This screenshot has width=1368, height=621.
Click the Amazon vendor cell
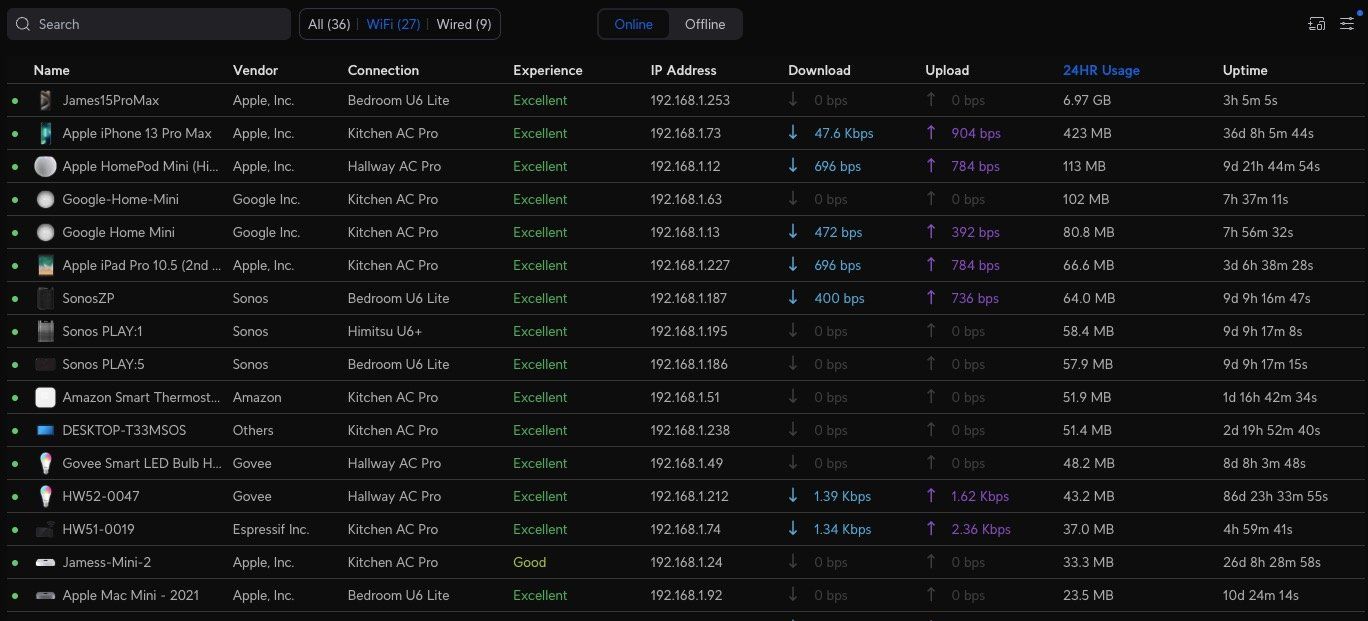click(x=257, y=397)
